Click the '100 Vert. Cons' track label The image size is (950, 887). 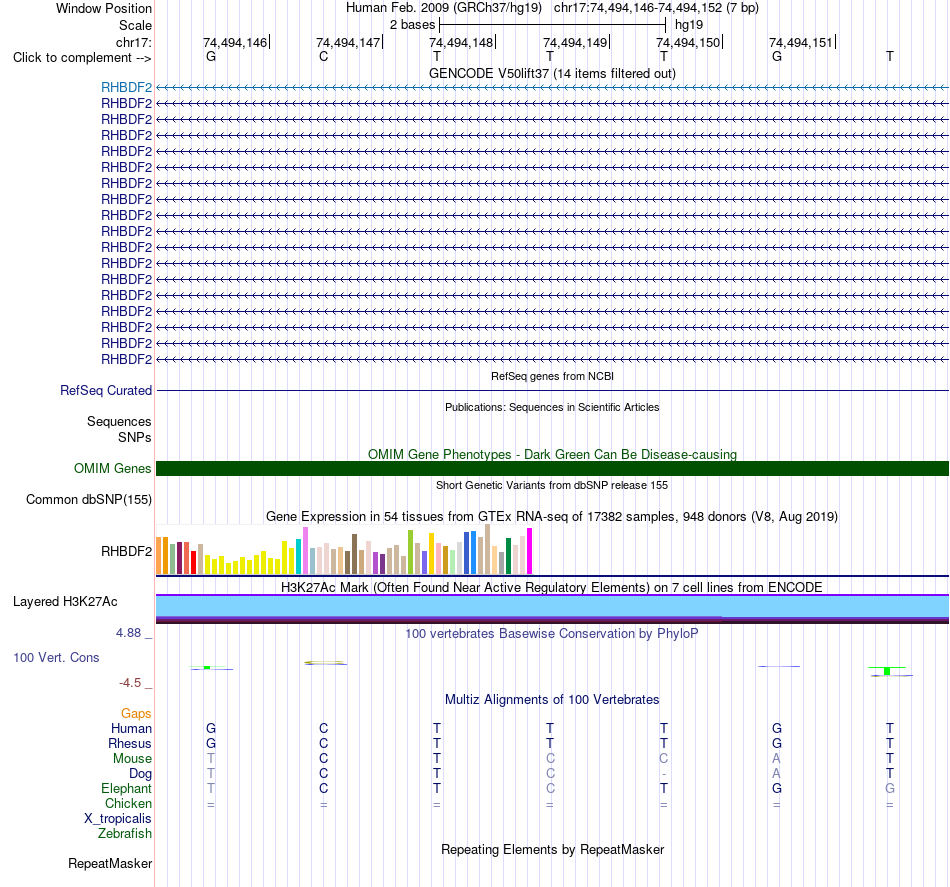pos(56,657)
